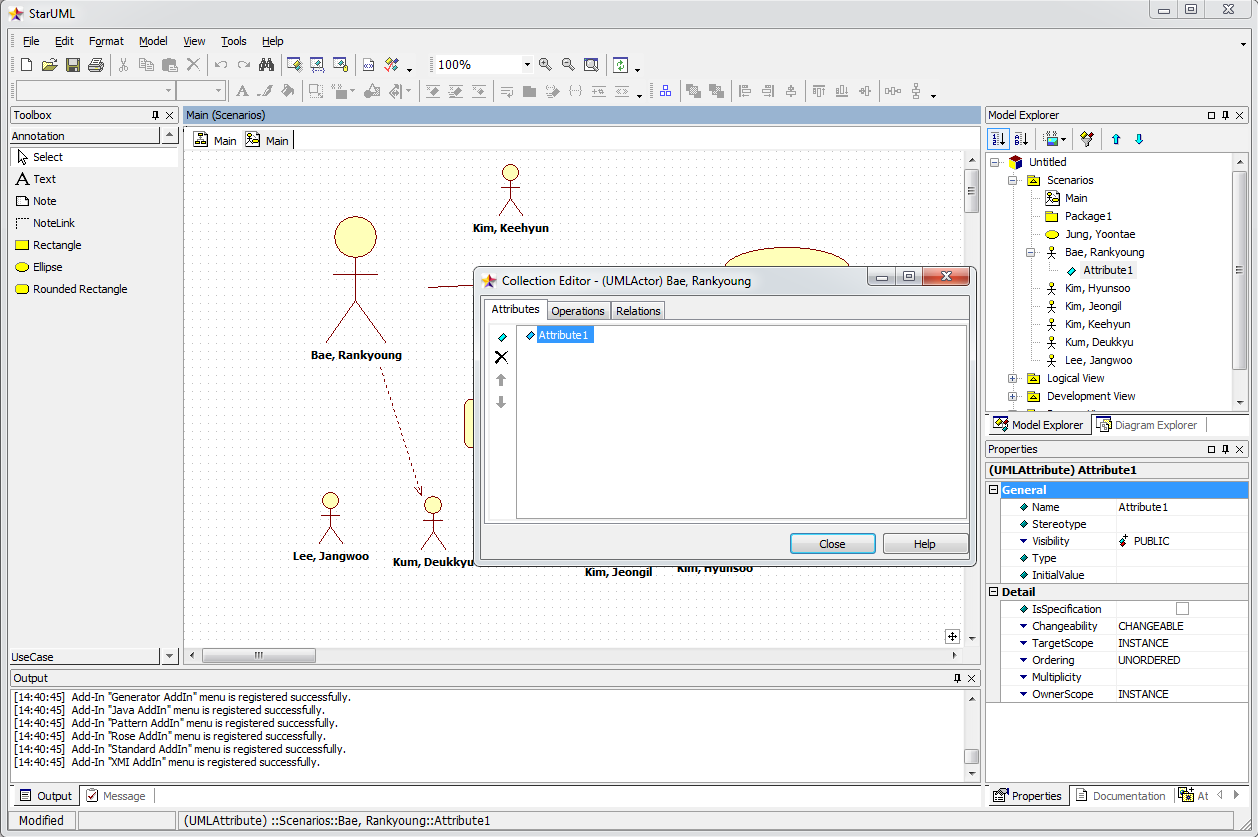Screen dimensions: 1258x837
Task: Click the Close button in Collection Editor
Action: [x=832, y=544]
